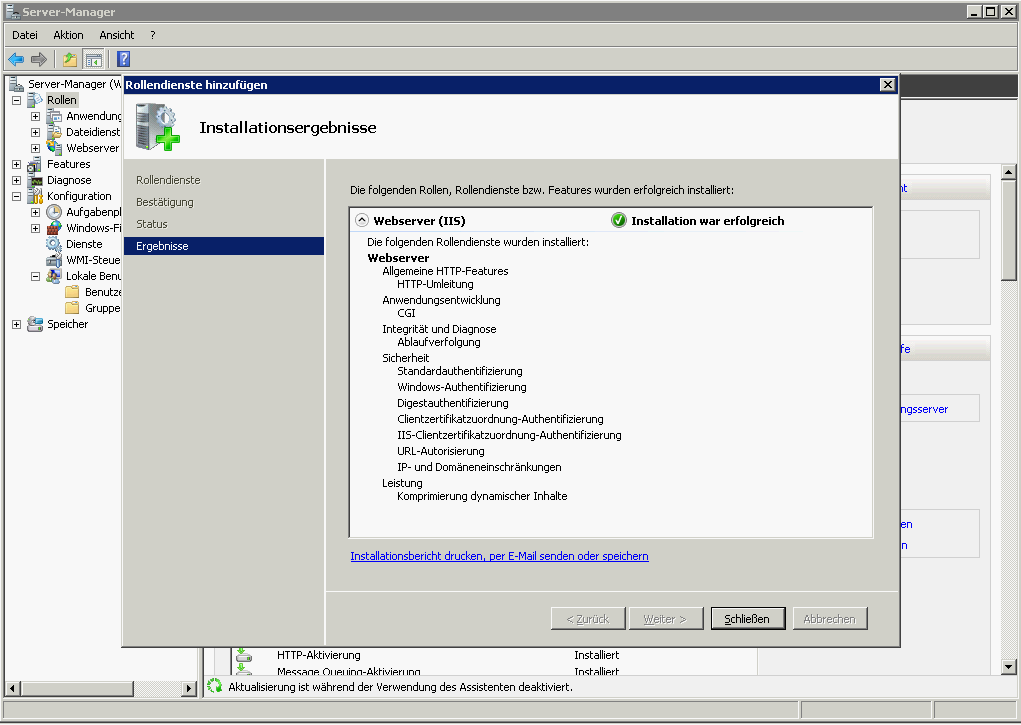Open the Aktion menu
Viewport: 1021px width, 725px height.
coord(68,35)
